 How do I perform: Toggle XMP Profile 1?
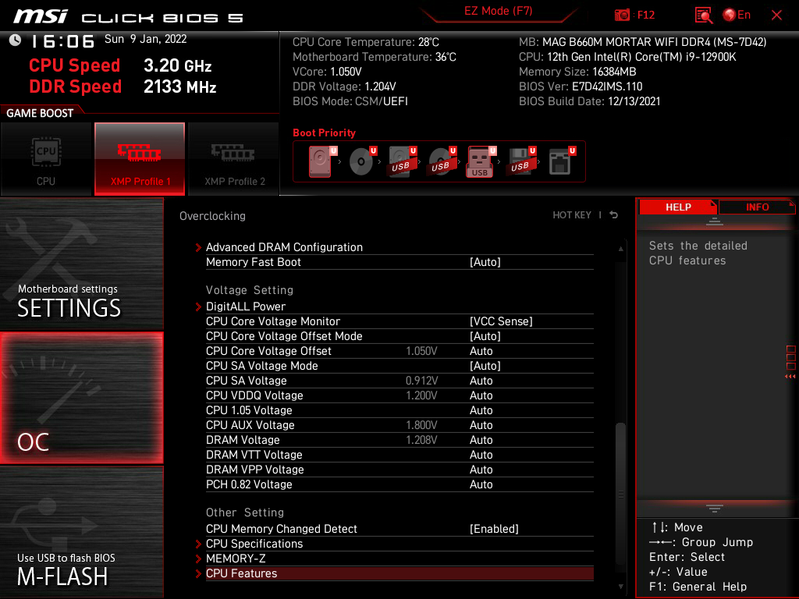140,159
